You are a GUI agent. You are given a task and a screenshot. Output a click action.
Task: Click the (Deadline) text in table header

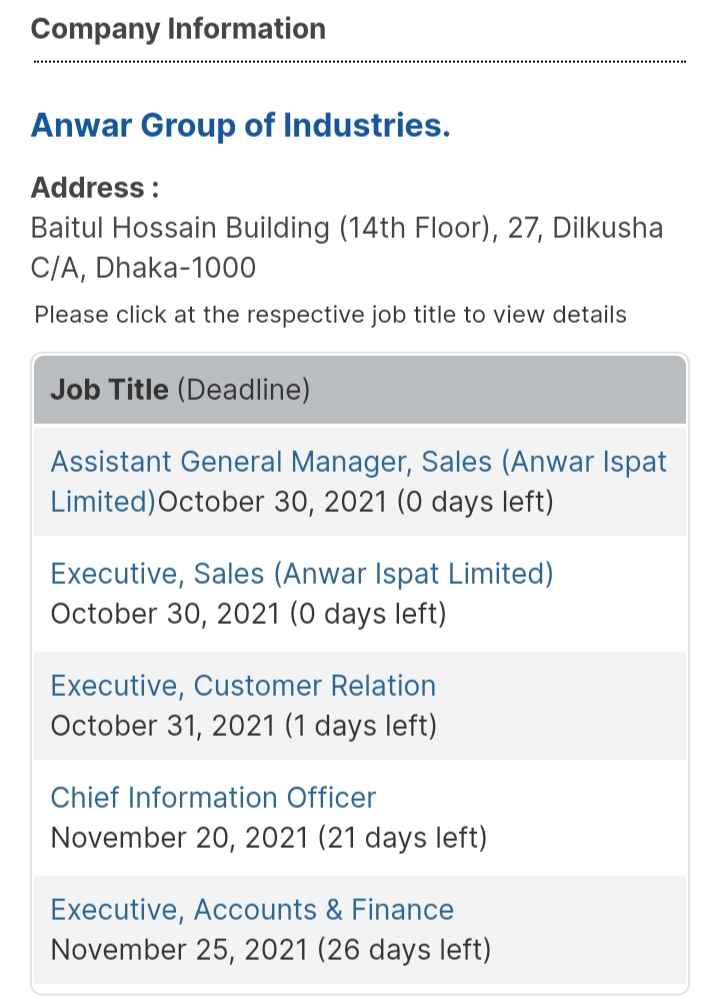point(243,389)
